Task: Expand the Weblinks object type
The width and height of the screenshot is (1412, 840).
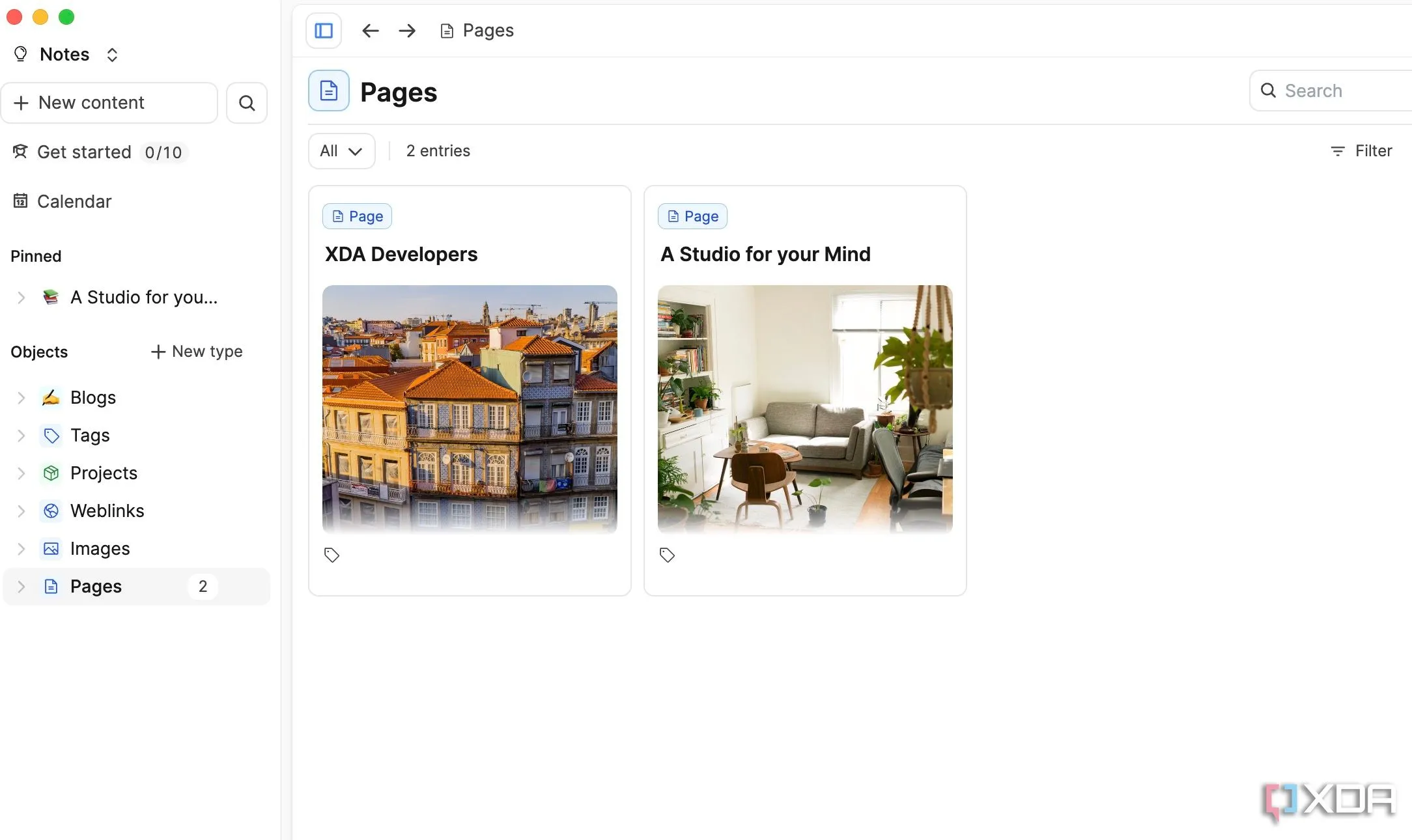Action: pos(21,511)
